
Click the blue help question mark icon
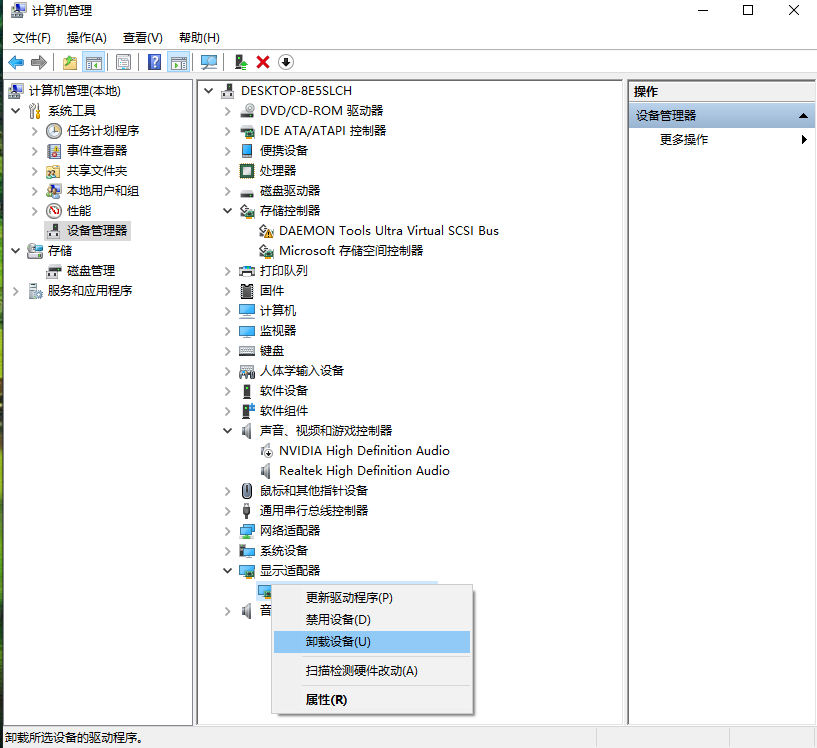[154, 63]
